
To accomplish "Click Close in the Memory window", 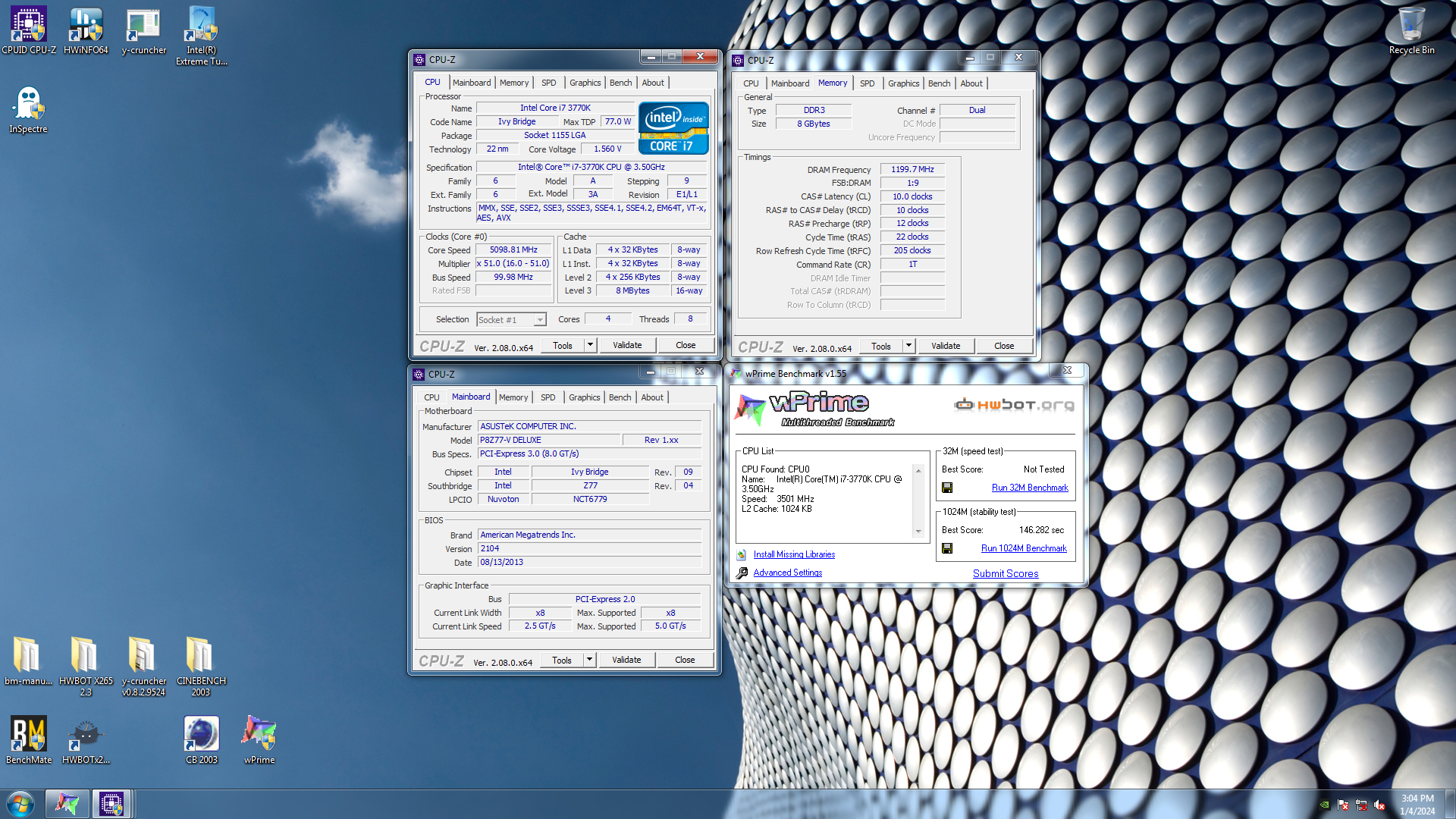I will point(1004,346).
